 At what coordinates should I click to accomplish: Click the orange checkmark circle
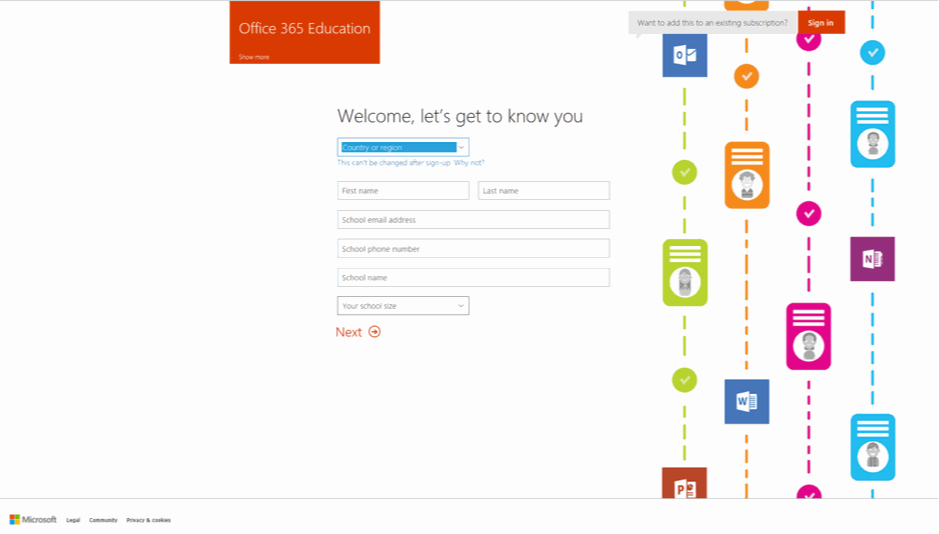(x=746, y=76)
